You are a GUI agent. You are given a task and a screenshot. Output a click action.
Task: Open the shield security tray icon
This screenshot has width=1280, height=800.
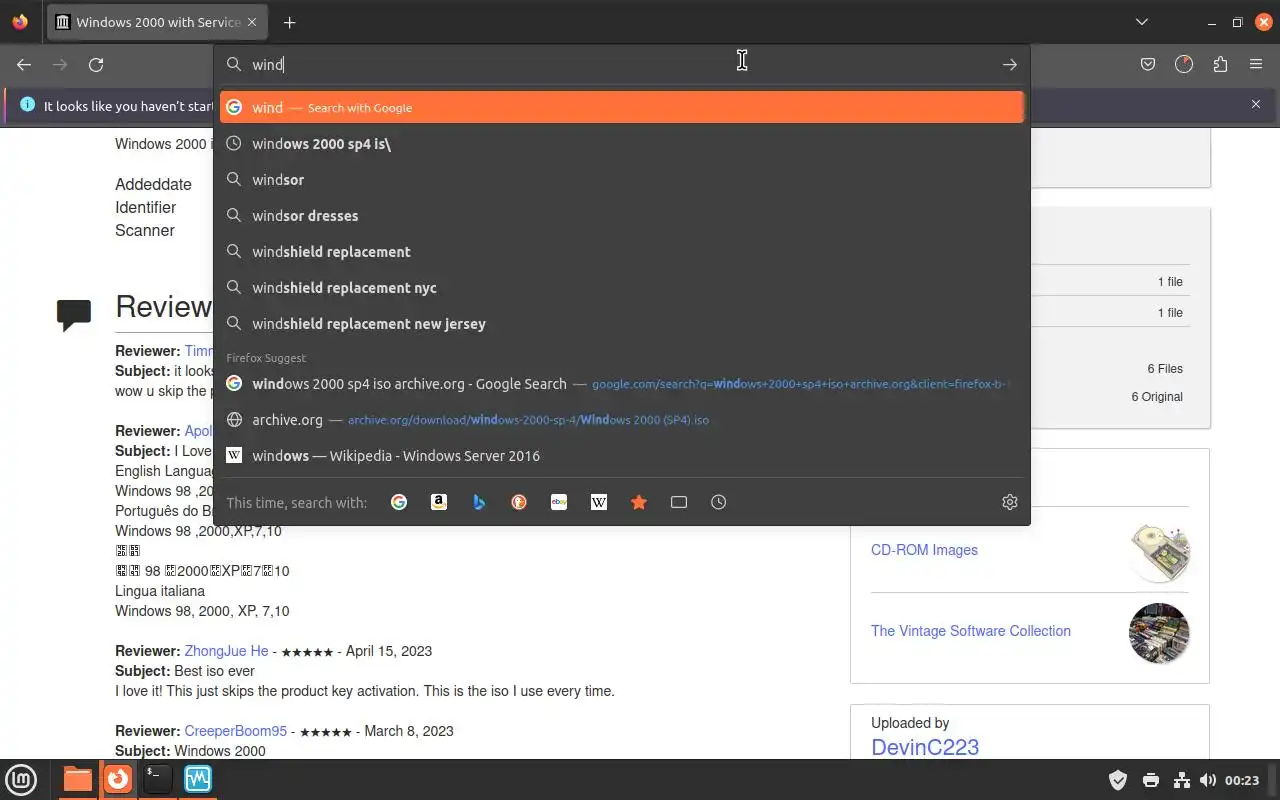click(x=1118, y=780)
